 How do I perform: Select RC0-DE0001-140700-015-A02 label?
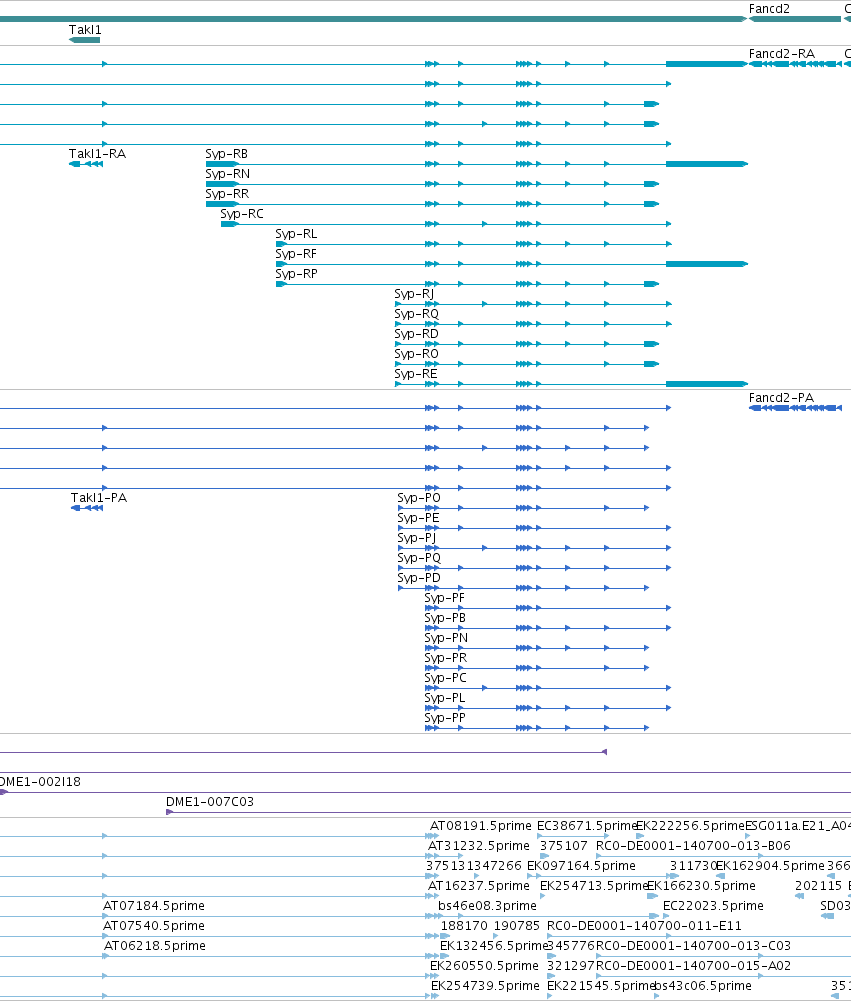[x=693, y=966]
